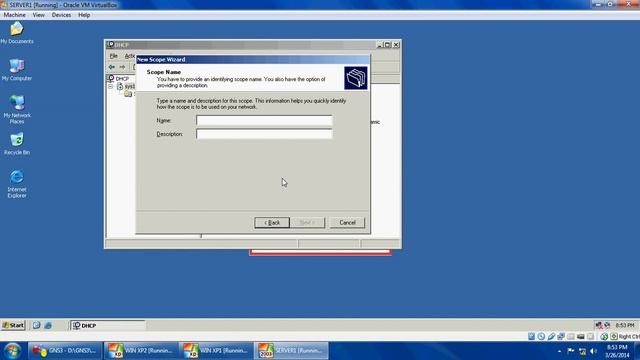Screen dimensions: 640x360
Task: Open the VirtualBox Devices menu
Action: (61, 15)
